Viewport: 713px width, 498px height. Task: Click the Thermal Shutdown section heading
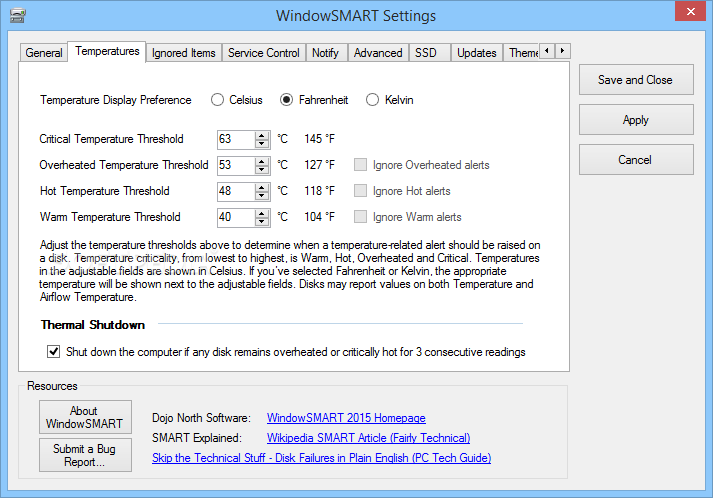[x=93, y=325]
